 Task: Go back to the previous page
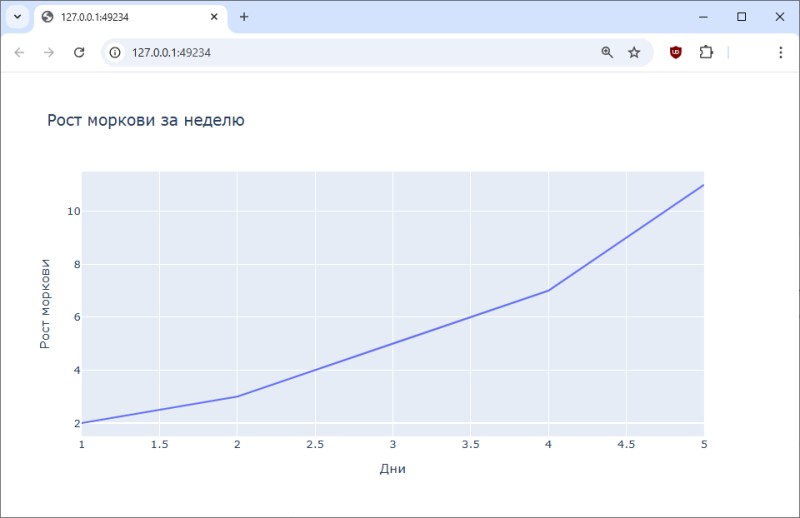click(19, 52)
